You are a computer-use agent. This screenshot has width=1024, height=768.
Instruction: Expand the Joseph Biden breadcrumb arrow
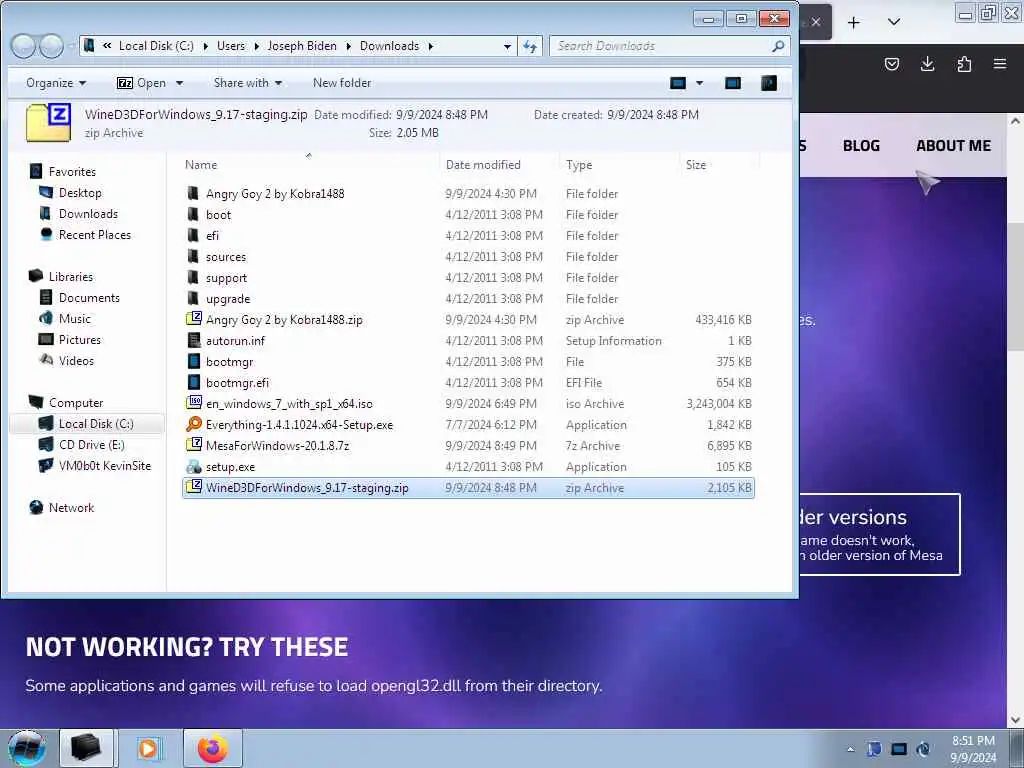point(348,46)
